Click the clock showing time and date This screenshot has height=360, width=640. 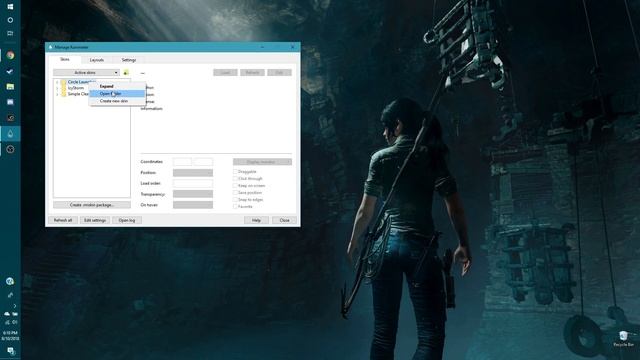tap(10, 336)
